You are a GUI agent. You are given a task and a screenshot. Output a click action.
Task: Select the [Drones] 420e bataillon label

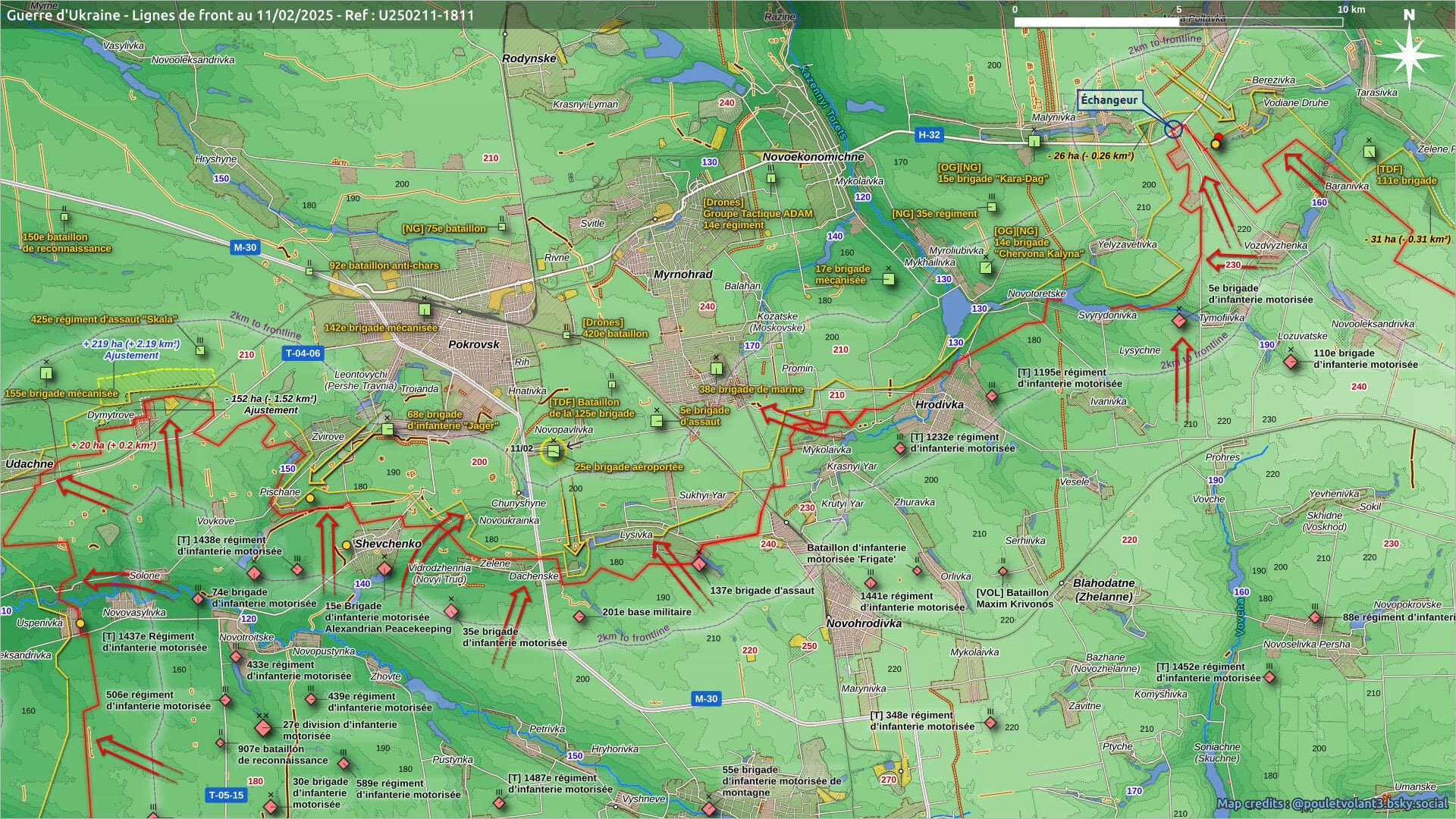click(615, 328)
